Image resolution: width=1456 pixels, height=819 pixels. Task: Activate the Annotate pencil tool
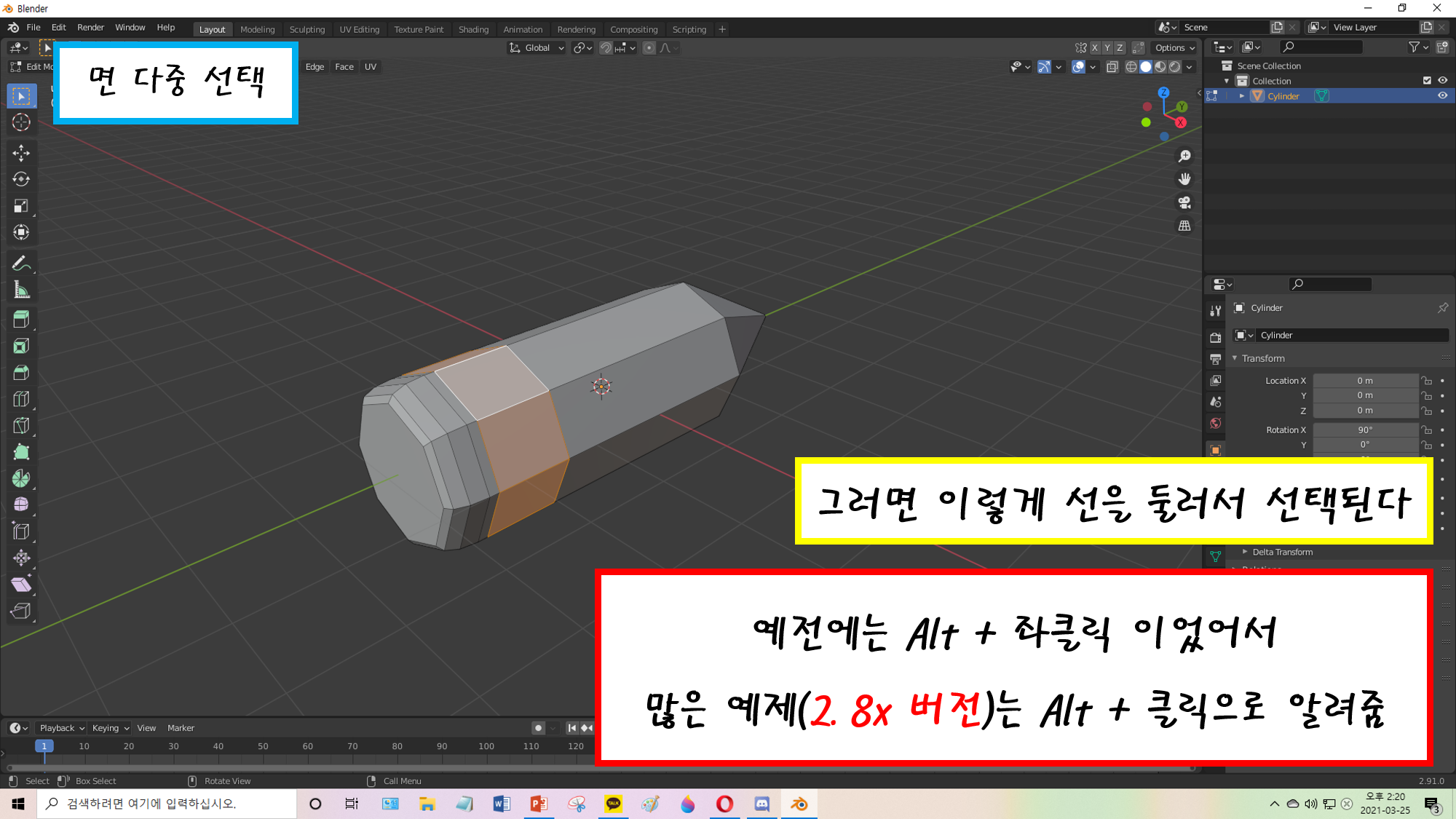point(21,264)
